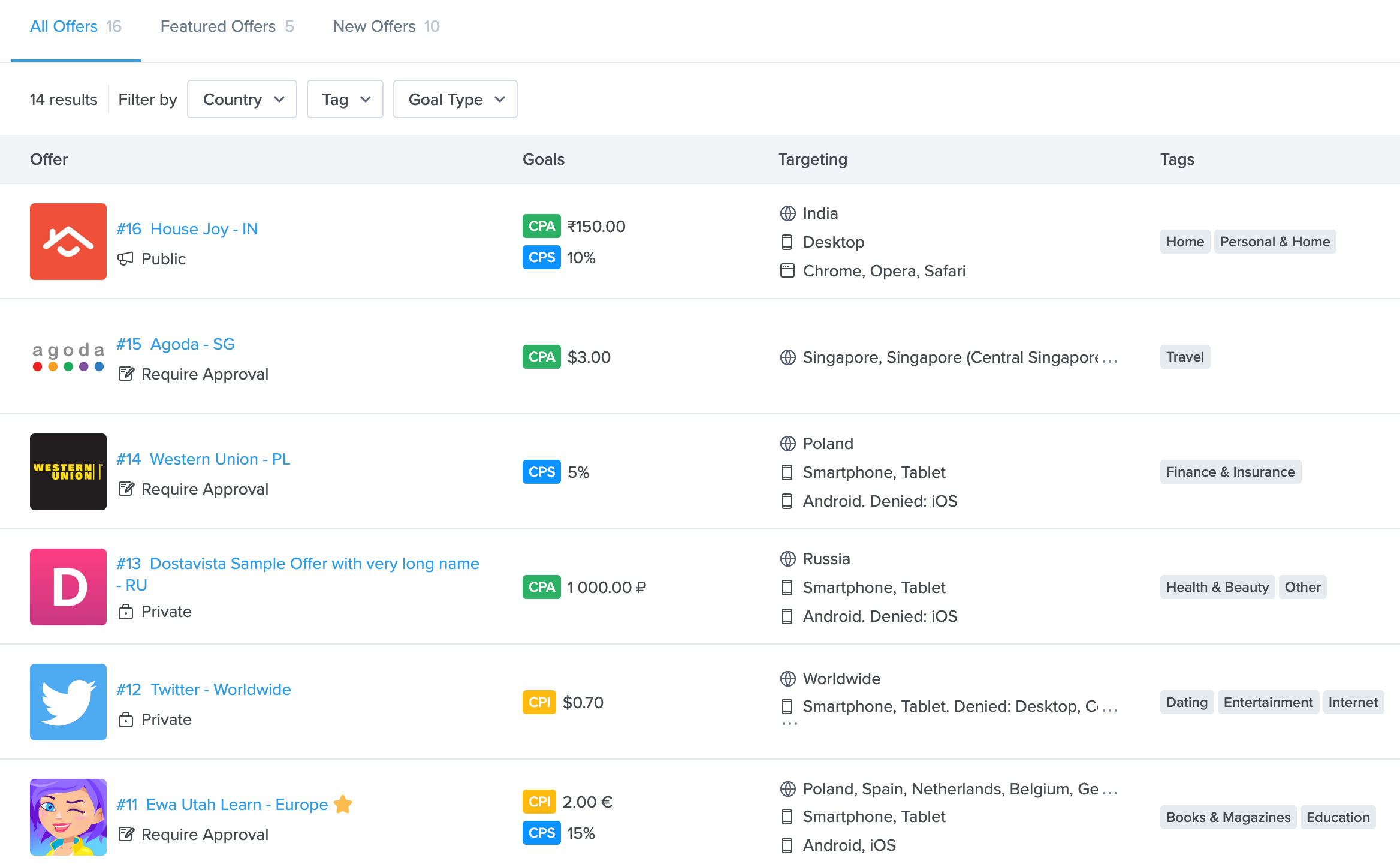Viewport: 1400px width, 864px height.
Task: Click the Twitter - Worldwide offer icon
Action: pos(68,702)
